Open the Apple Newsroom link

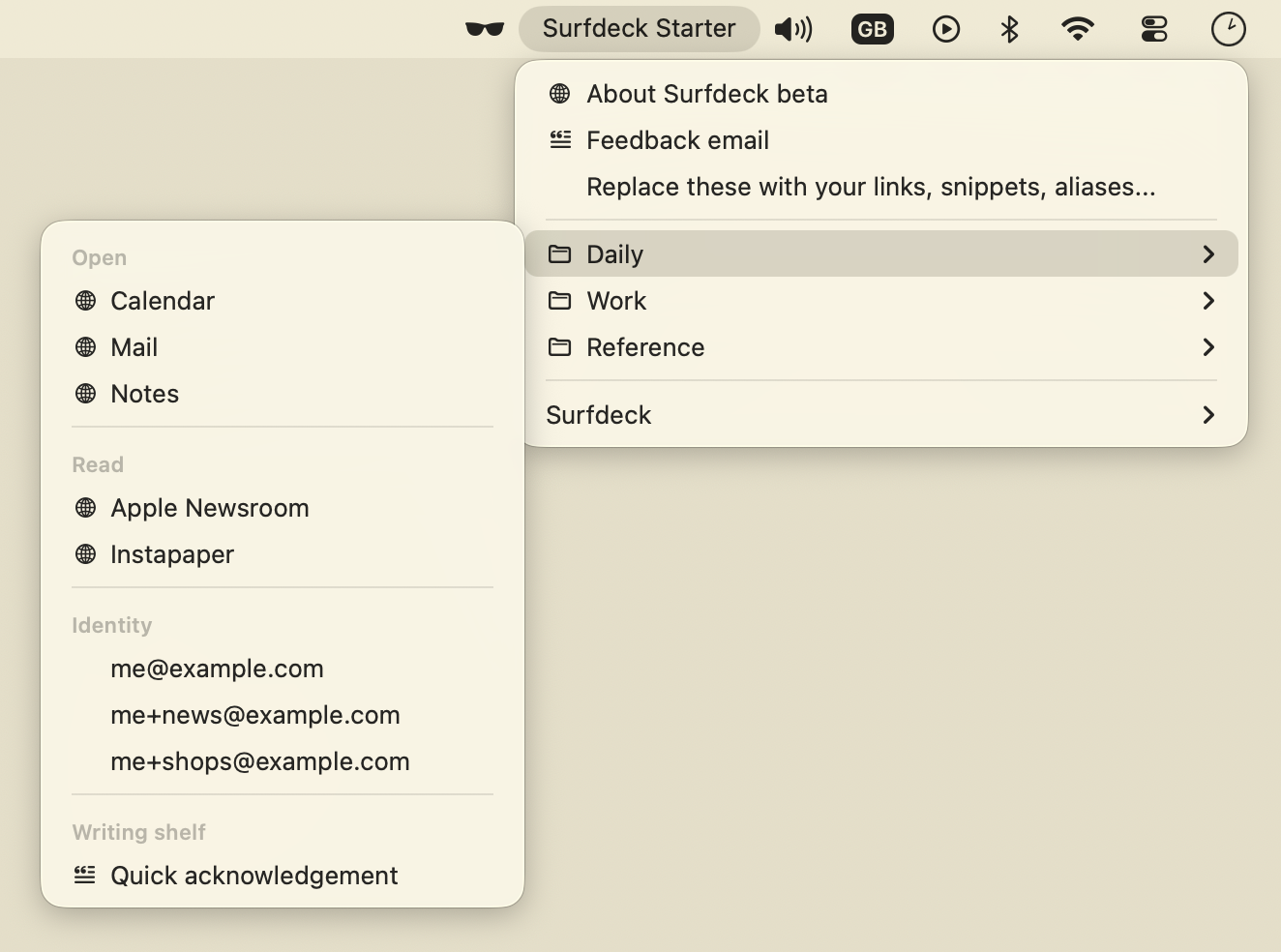(283, 508)
